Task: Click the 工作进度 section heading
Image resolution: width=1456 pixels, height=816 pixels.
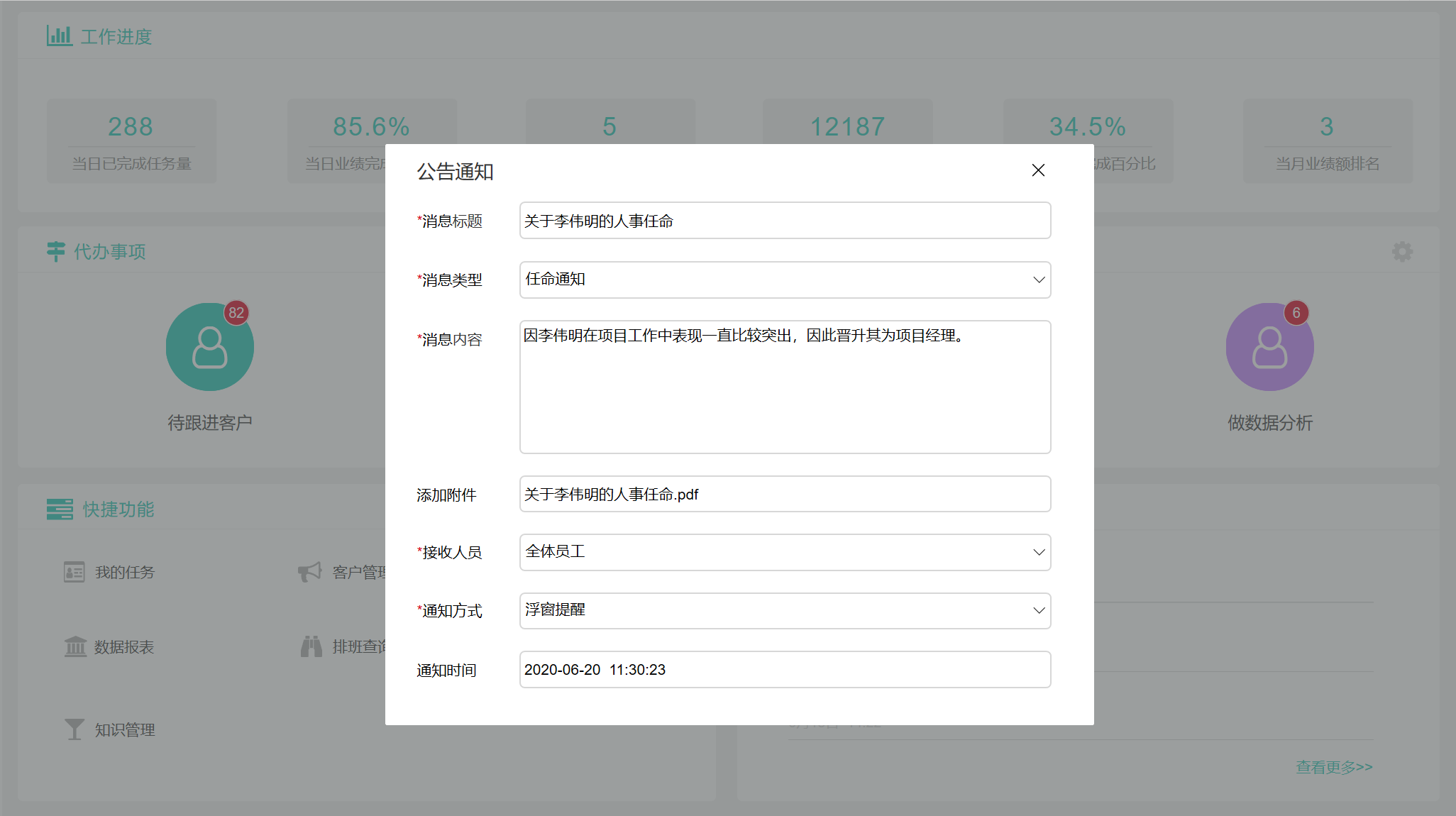Action: (116, 37)
